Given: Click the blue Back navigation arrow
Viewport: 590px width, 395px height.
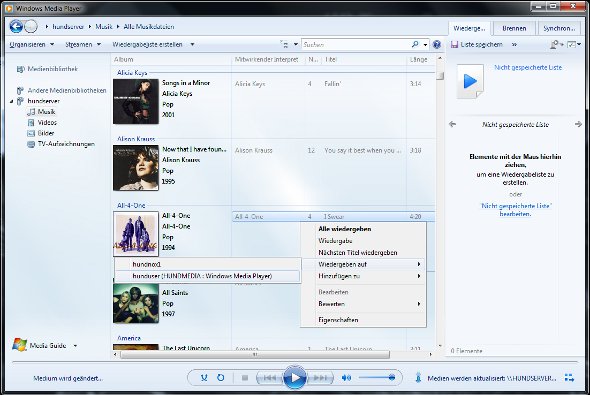Looking at the screenshot, I should 16,26.
